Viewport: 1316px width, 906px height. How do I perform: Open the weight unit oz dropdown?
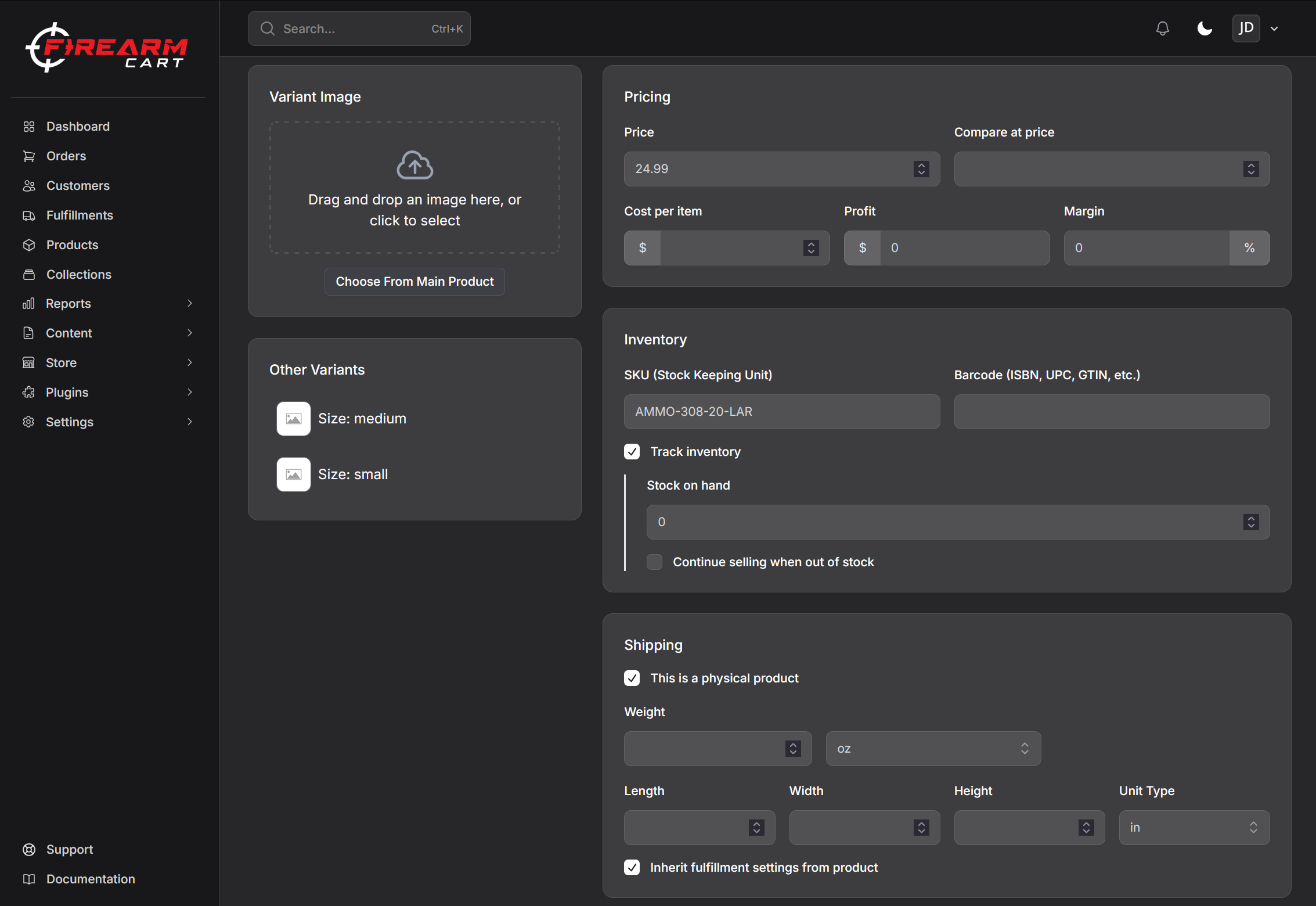[933, 749]
